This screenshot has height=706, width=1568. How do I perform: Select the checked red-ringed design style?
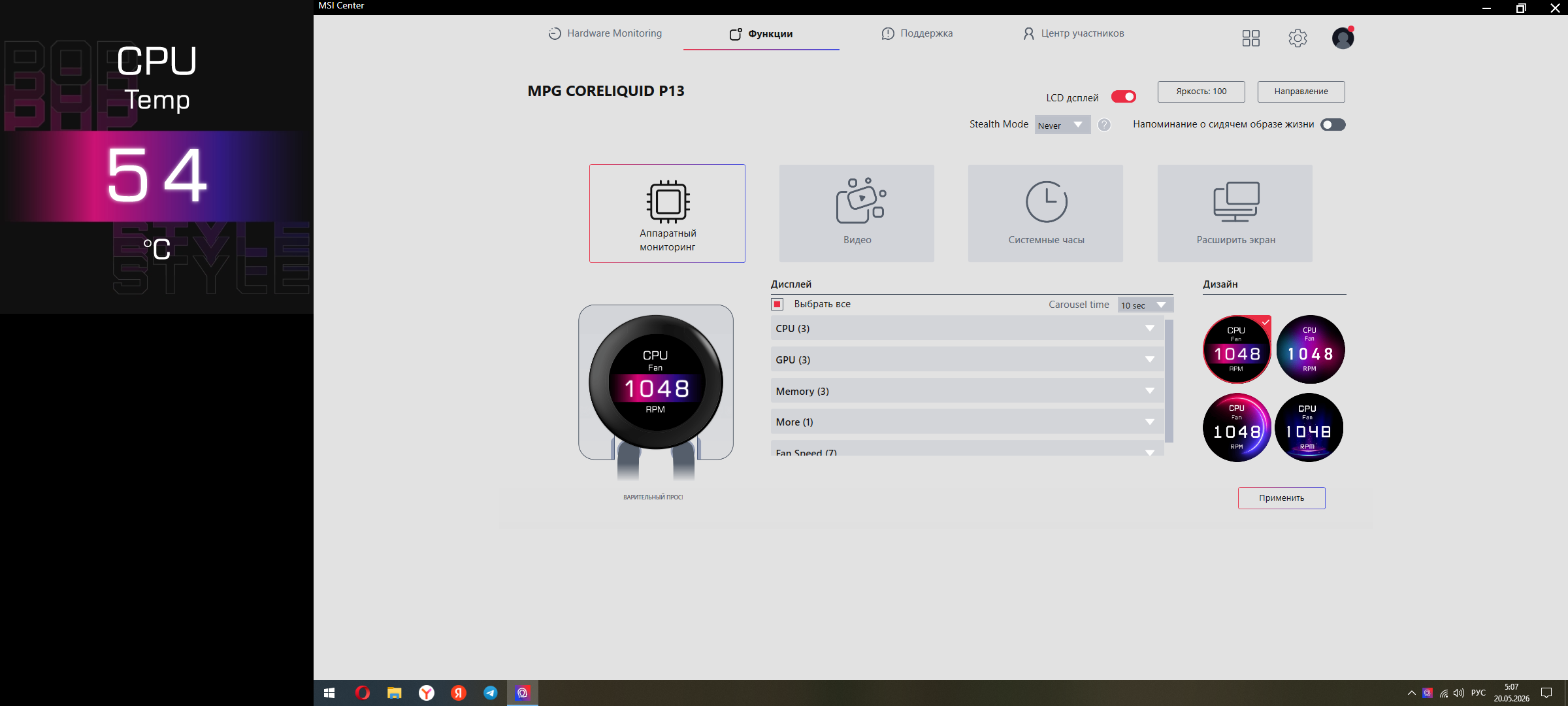tap(1237, 350)
